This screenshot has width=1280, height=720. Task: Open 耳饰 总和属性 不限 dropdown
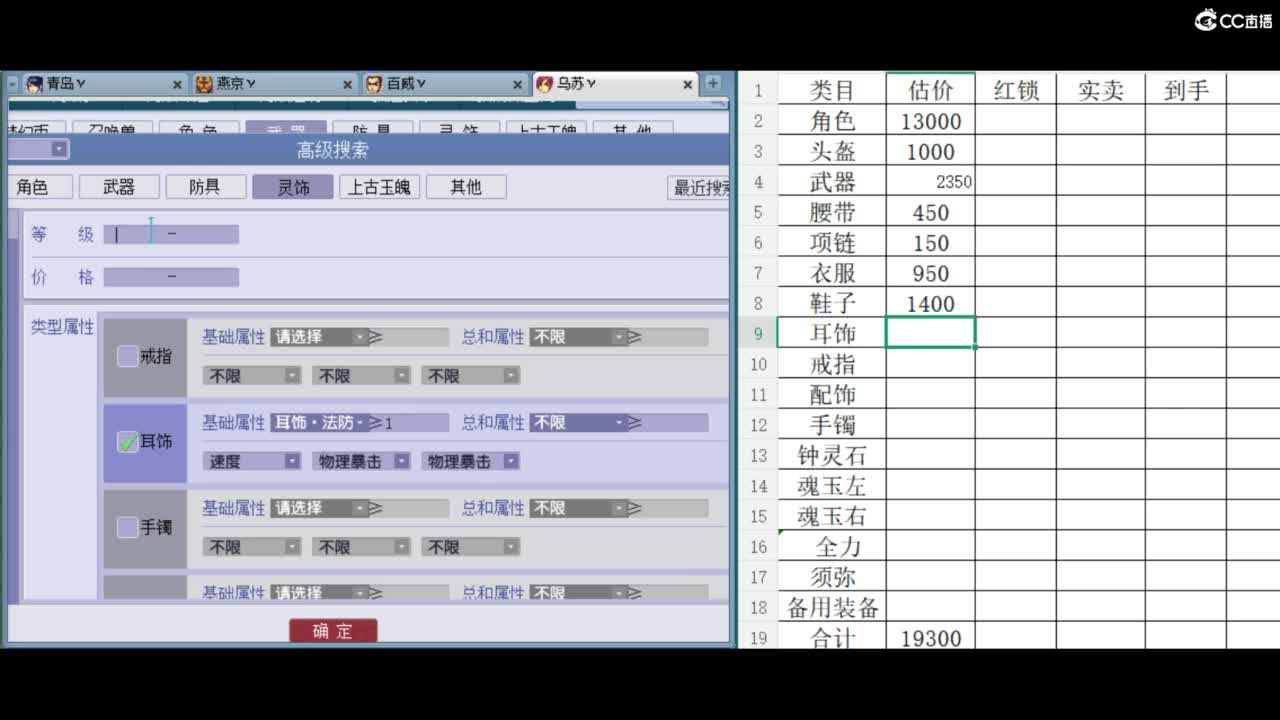(578, 423)
